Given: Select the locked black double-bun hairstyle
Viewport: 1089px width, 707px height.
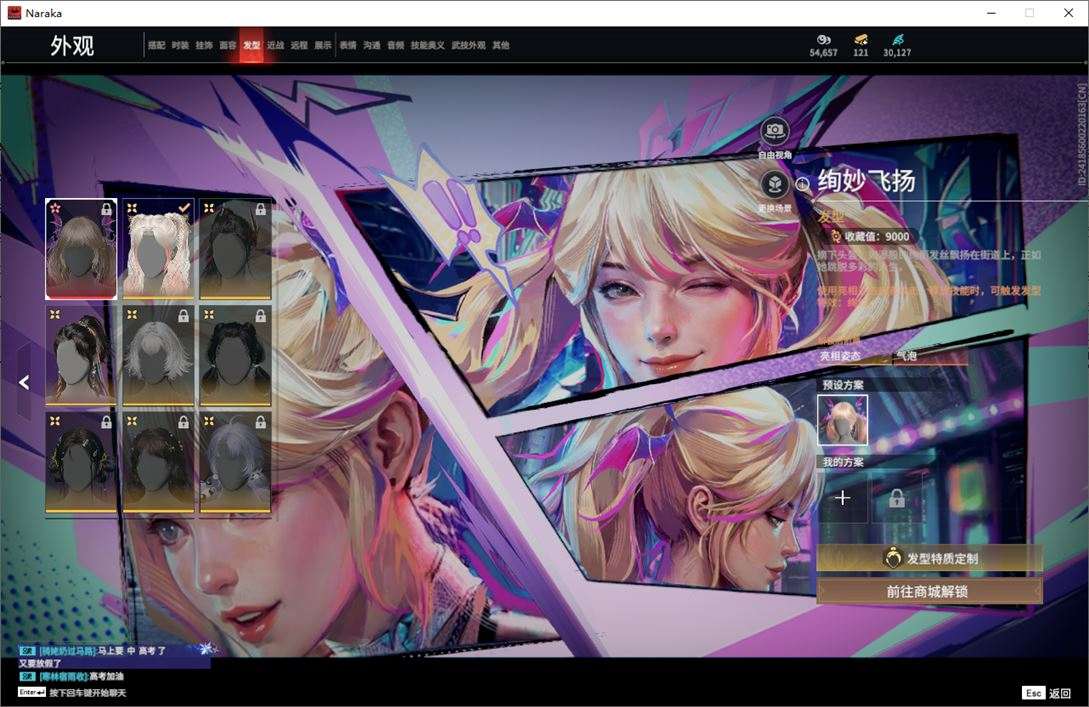Looking at the screenshot, I should (x=235, y=356).
